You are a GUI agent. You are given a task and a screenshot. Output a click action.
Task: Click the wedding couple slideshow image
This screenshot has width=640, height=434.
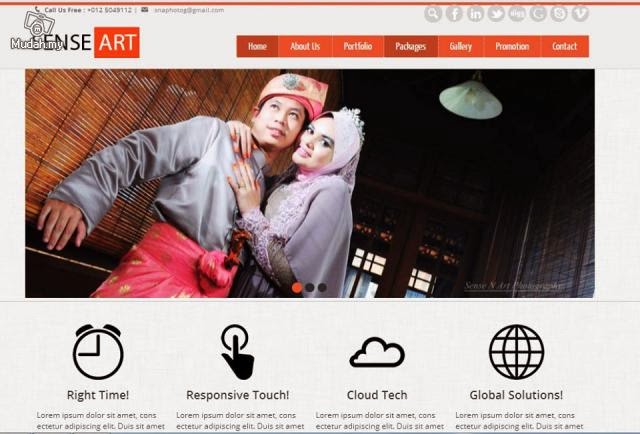point(310,183)
